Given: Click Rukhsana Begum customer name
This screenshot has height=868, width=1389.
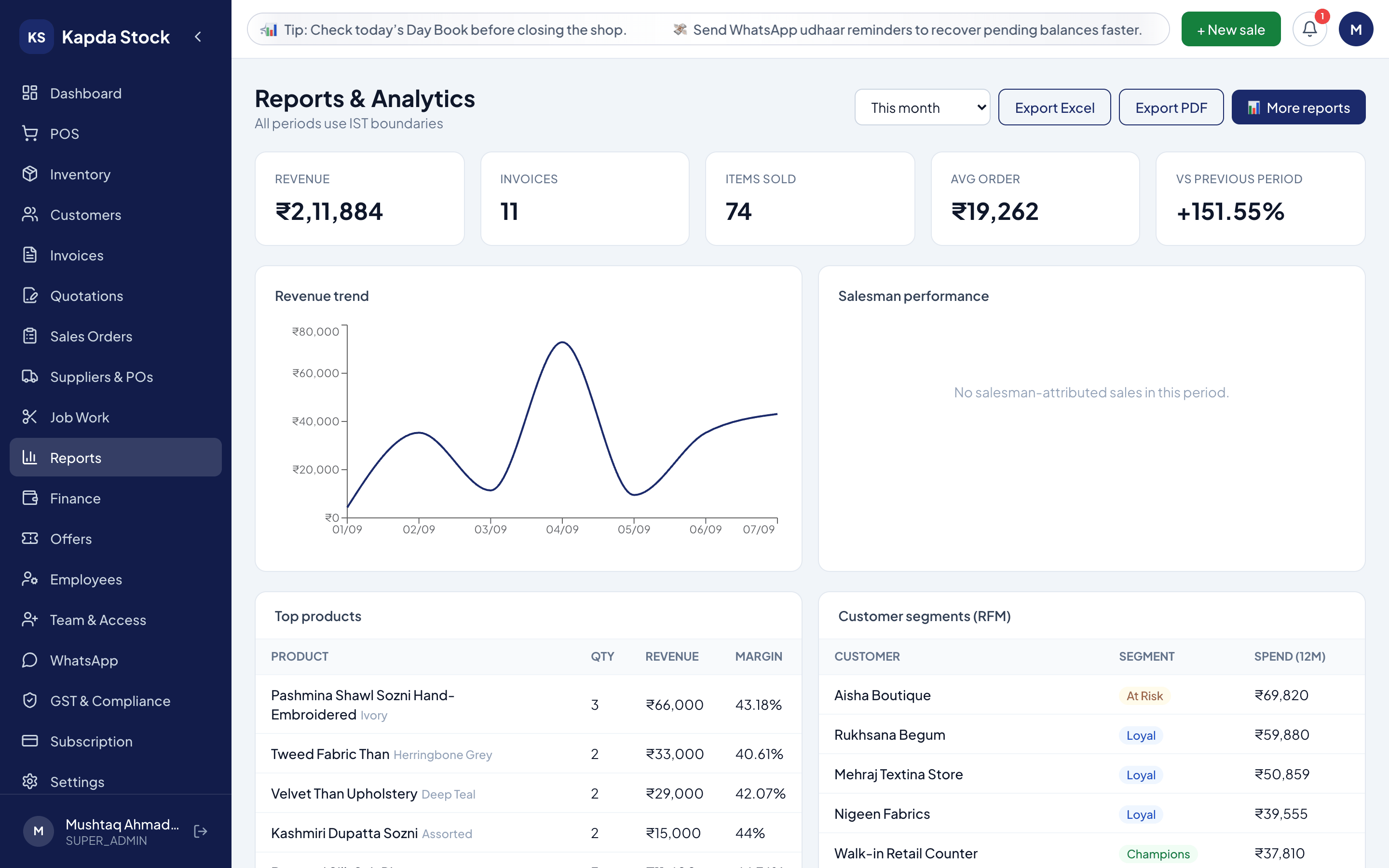Looking at the screenshot, I should coord(889,735).
